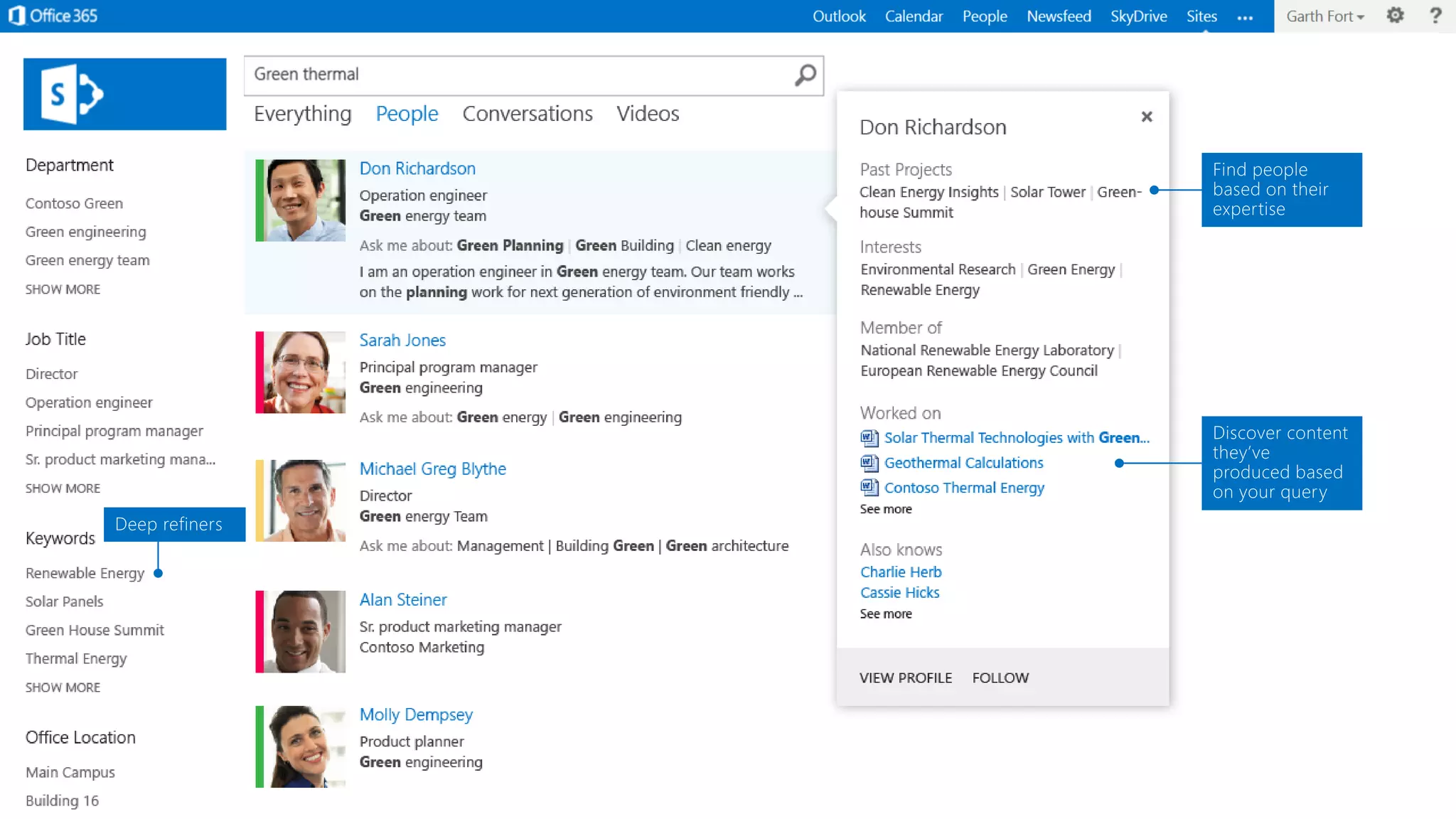Open the Garth Fort user dropdown
Screen dimensions: 1456x819
(1324, 16)
